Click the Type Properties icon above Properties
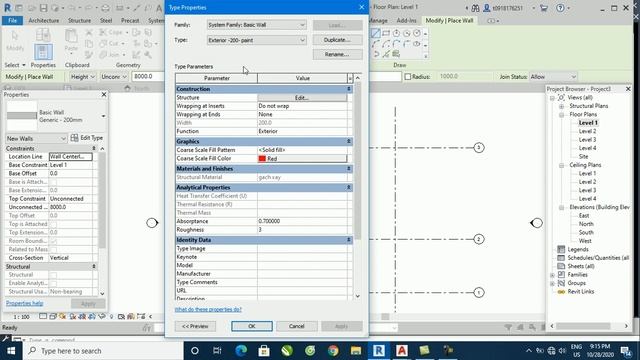 click(x=43, y=34)
